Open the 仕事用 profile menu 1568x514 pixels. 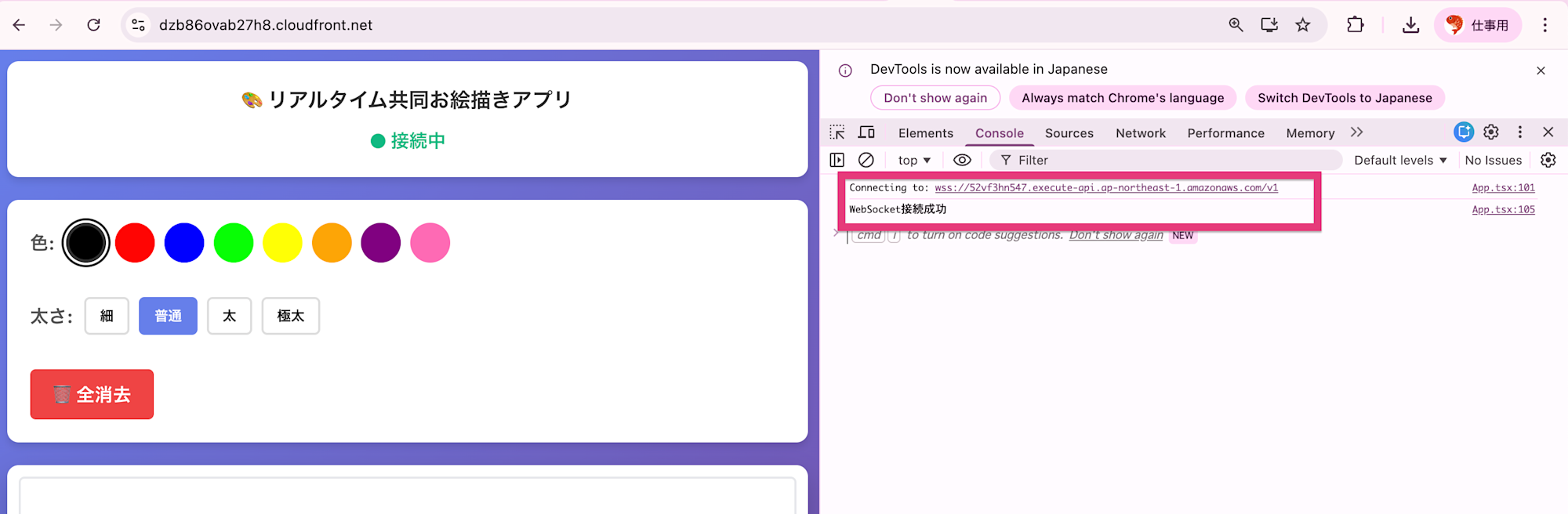pos(1478,25)
